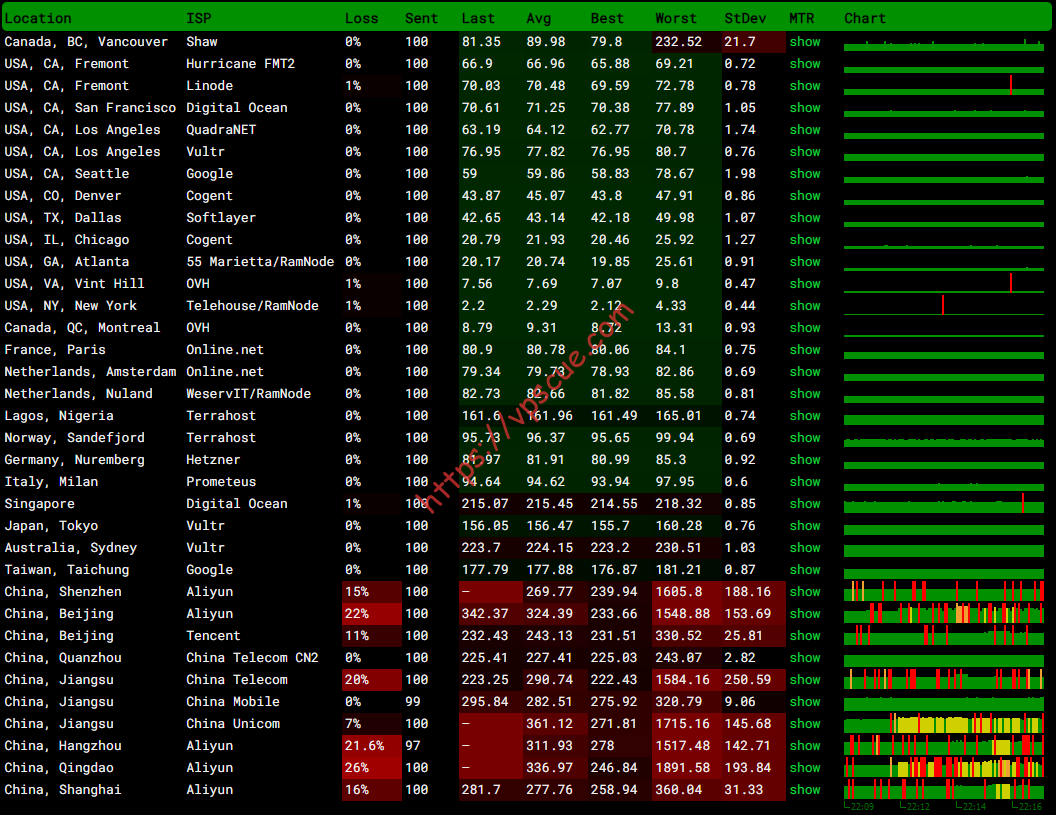
Task: Click the Loss column header
Action: (362, 19)
